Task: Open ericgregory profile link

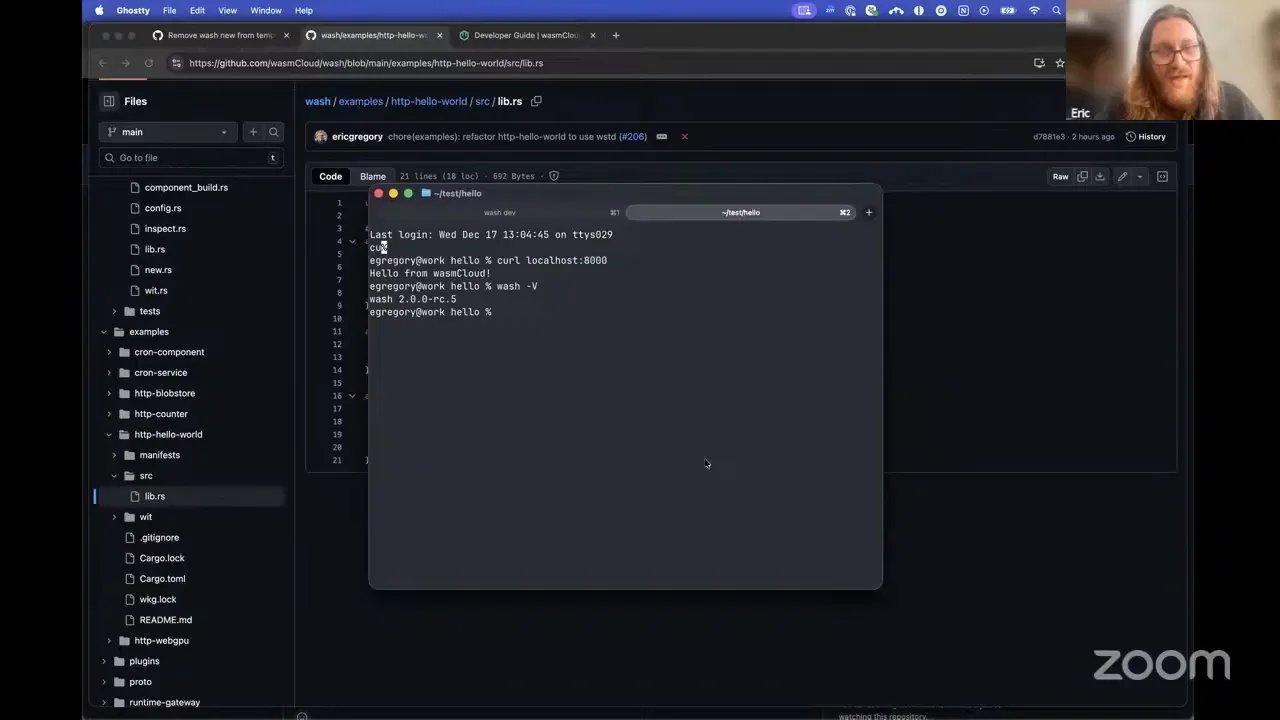Action: (357, 137)
